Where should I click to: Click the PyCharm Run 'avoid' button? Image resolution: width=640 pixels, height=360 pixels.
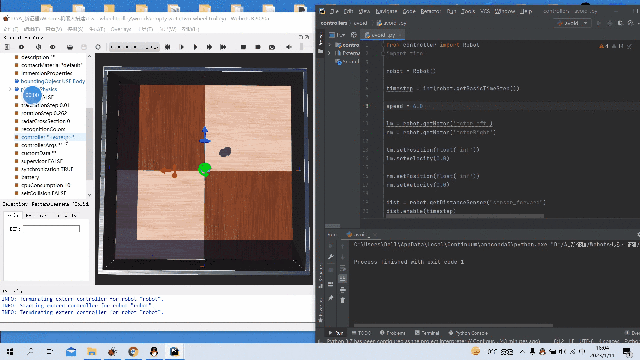click(x=599, y=23)
